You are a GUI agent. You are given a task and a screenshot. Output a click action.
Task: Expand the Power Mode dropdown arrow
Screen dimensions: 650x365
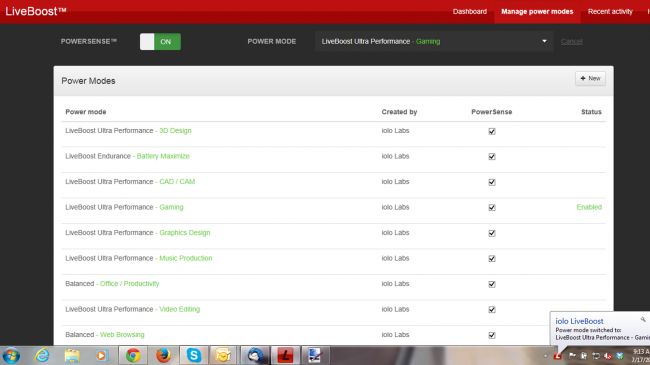(x=544, y=41)
